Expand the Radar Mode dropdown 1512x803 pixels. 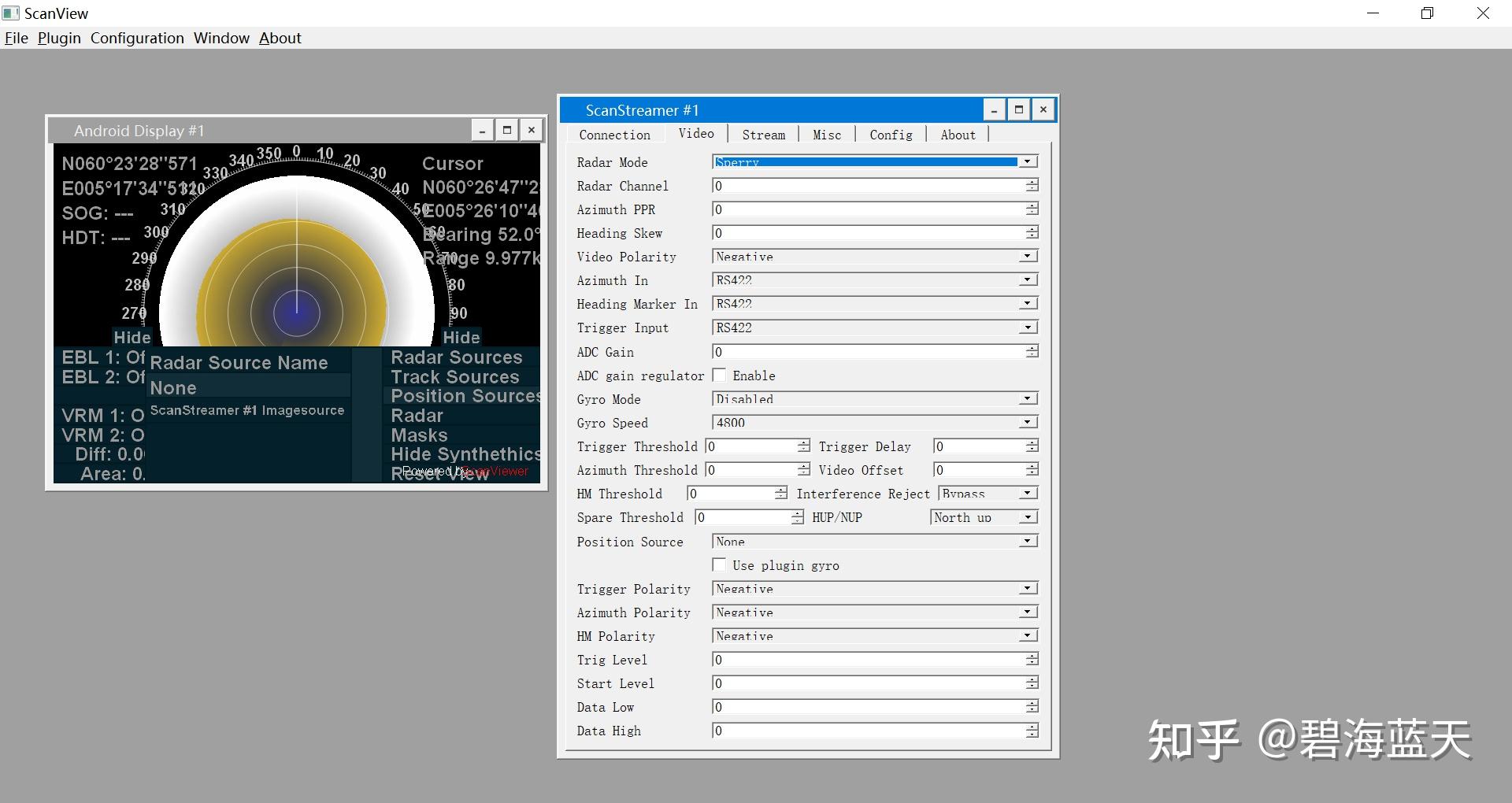point(1027,161)
